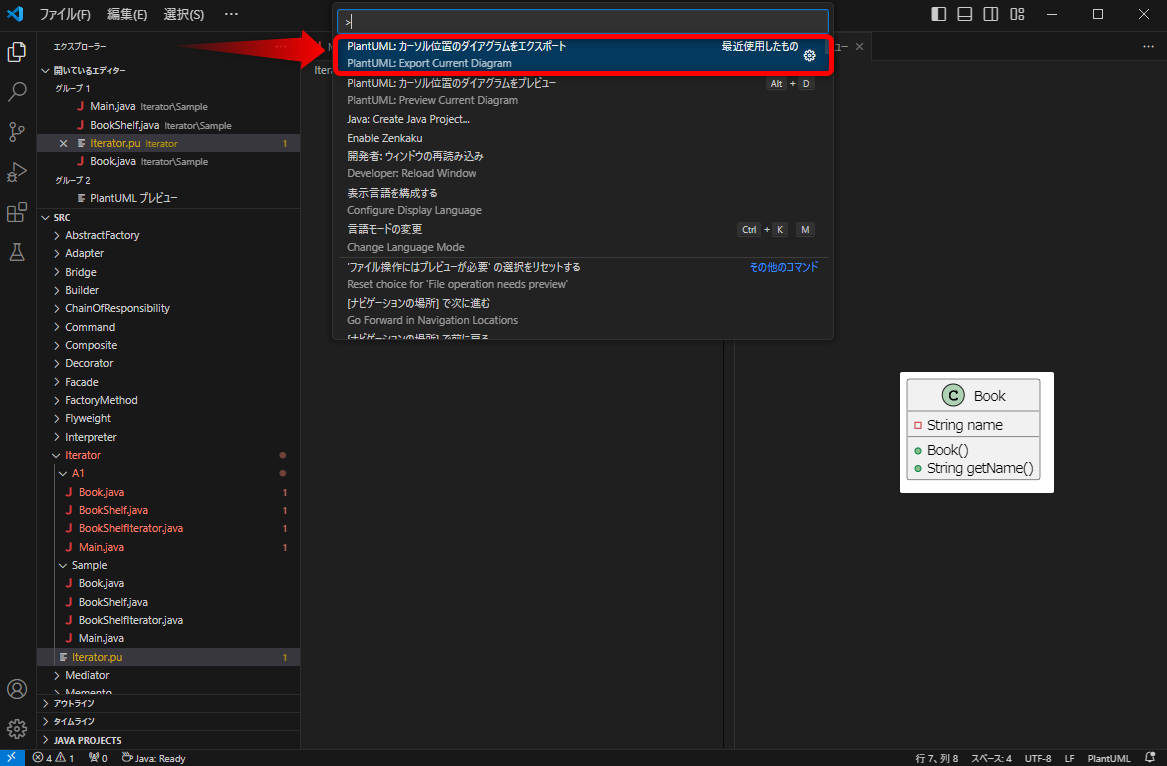The width and height of the screenshot is (1167, 766).
Task: Open the Source Control icon
Action: tap(16, 131)
